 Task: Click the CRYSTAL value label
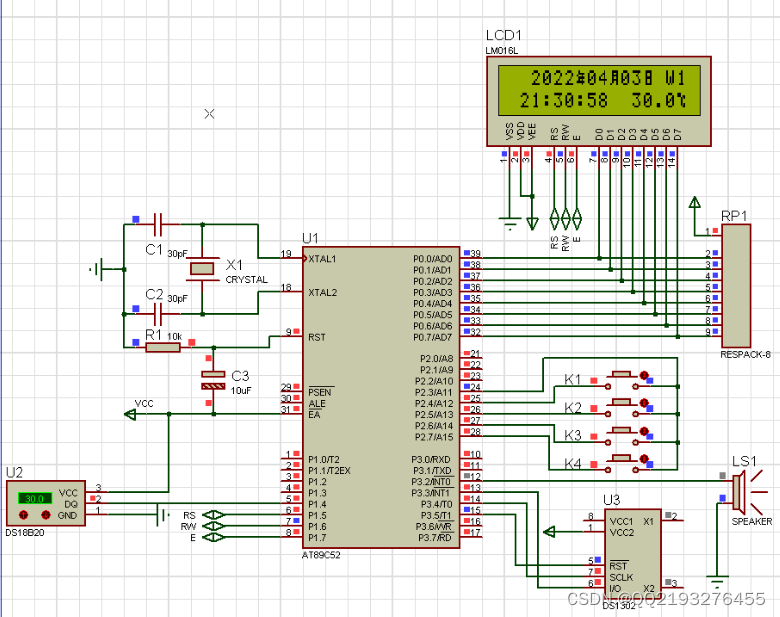(x=246, y=280)
